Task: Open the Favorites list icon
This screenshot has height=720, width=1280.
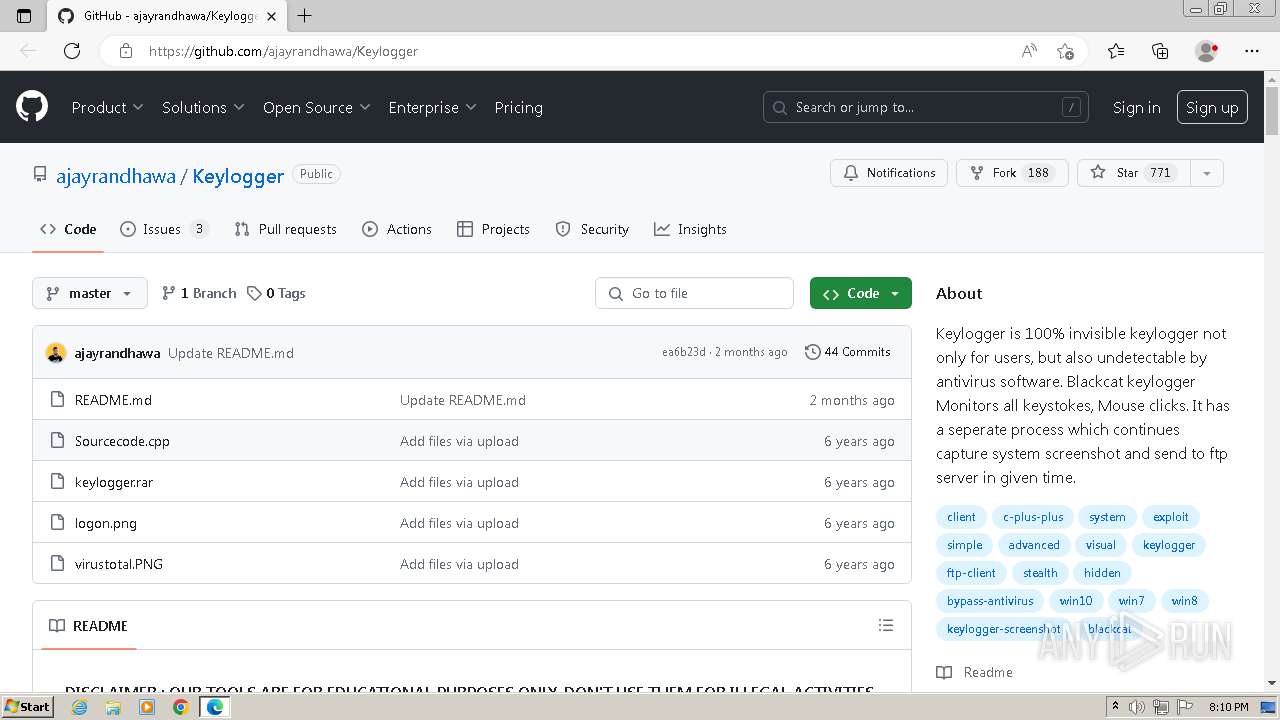Action: coord(1116,51)
